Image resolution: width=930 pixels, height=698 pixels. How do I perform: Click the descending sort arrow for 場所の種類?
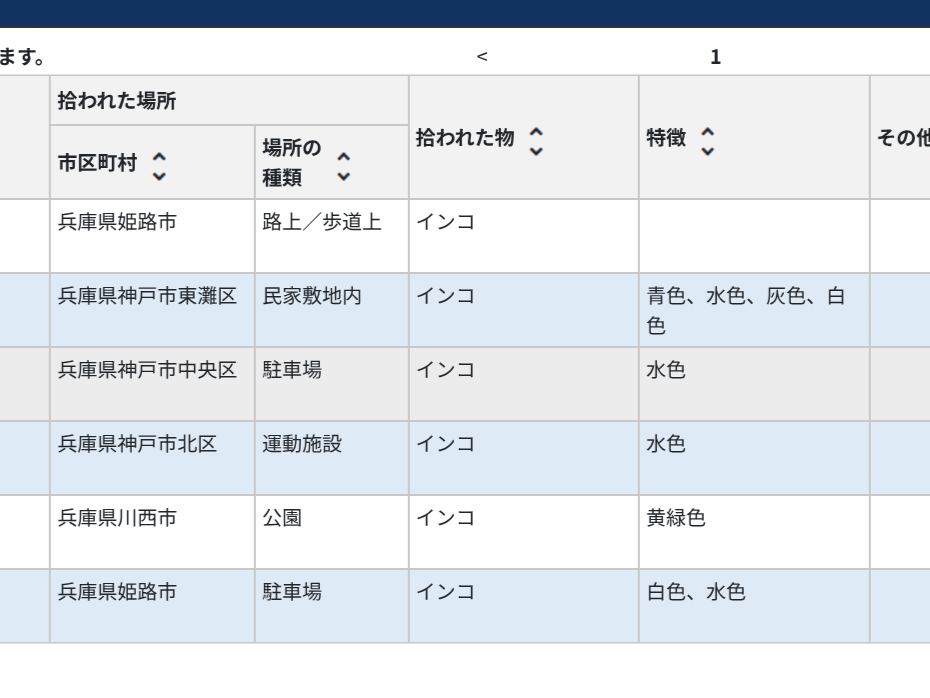(345, 175)
